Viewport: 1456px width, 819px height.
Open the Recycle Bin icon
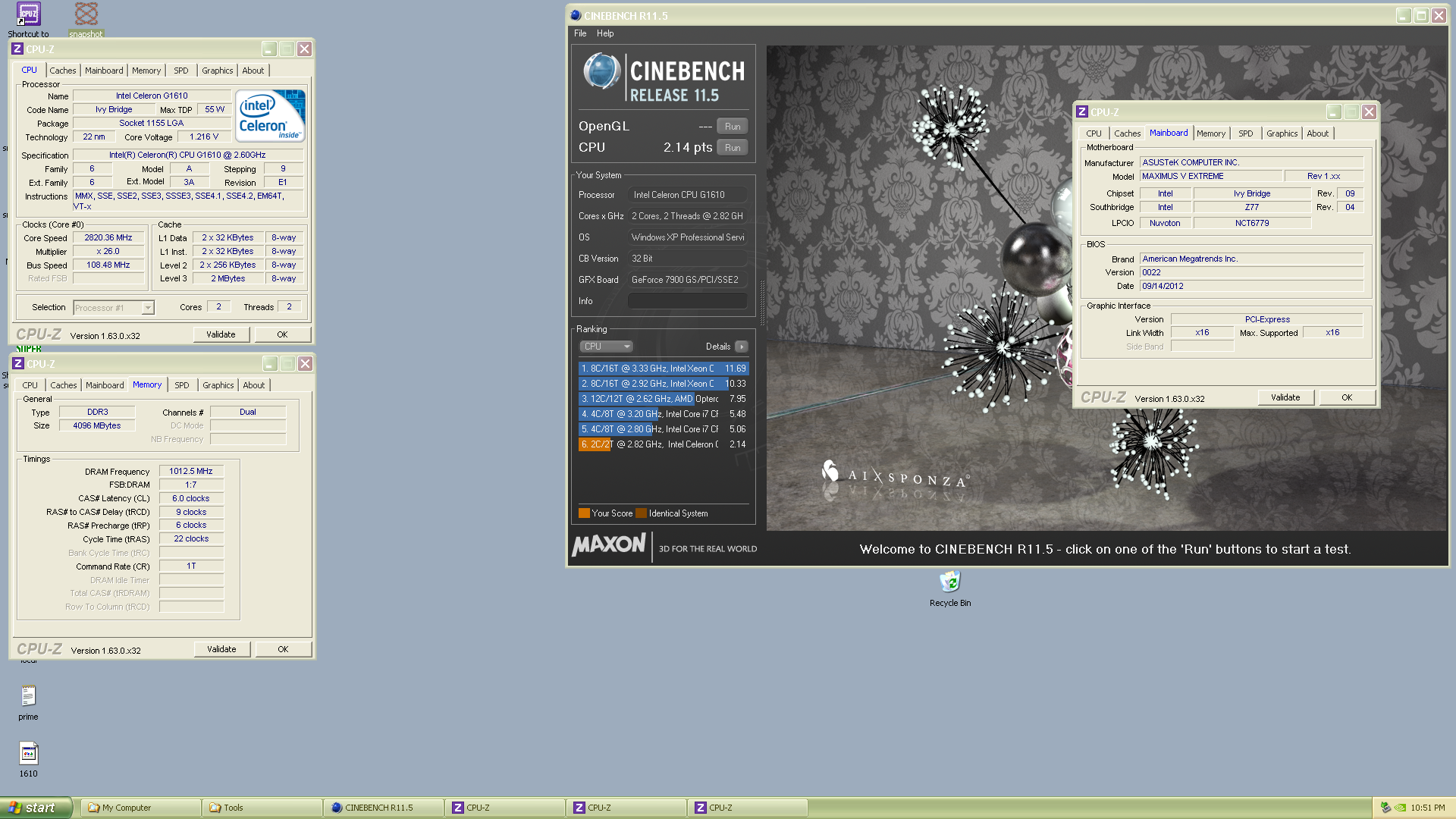949,589
